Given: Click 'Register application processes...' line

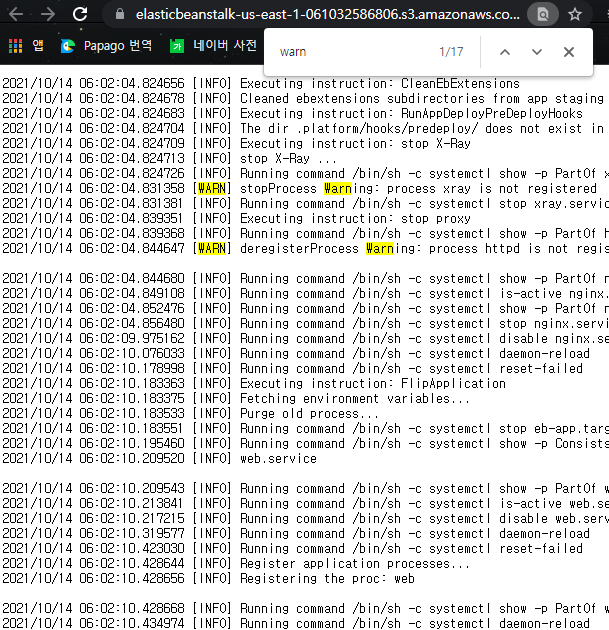Looking at the screenshot, I should (x=355, y=563).
